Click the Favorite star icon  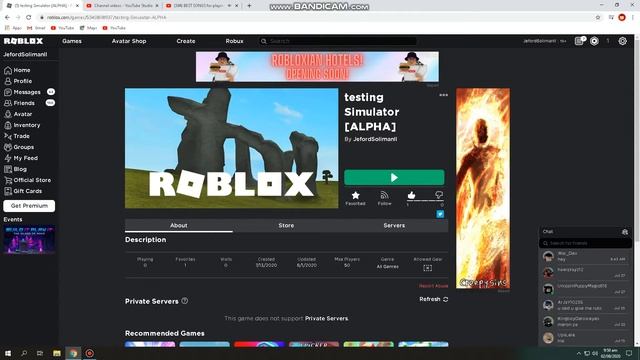click(356, 196)
